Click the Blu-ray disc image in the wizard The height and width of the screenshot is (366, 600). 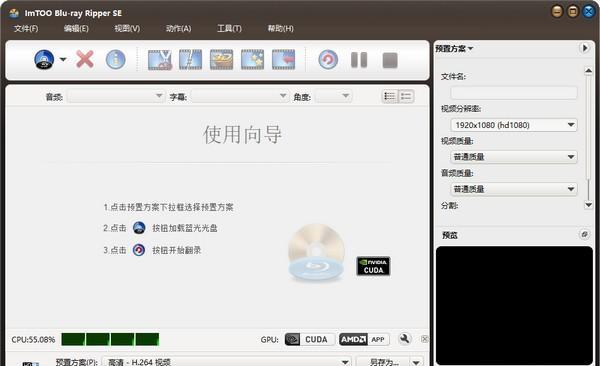[x=316, y=253]
